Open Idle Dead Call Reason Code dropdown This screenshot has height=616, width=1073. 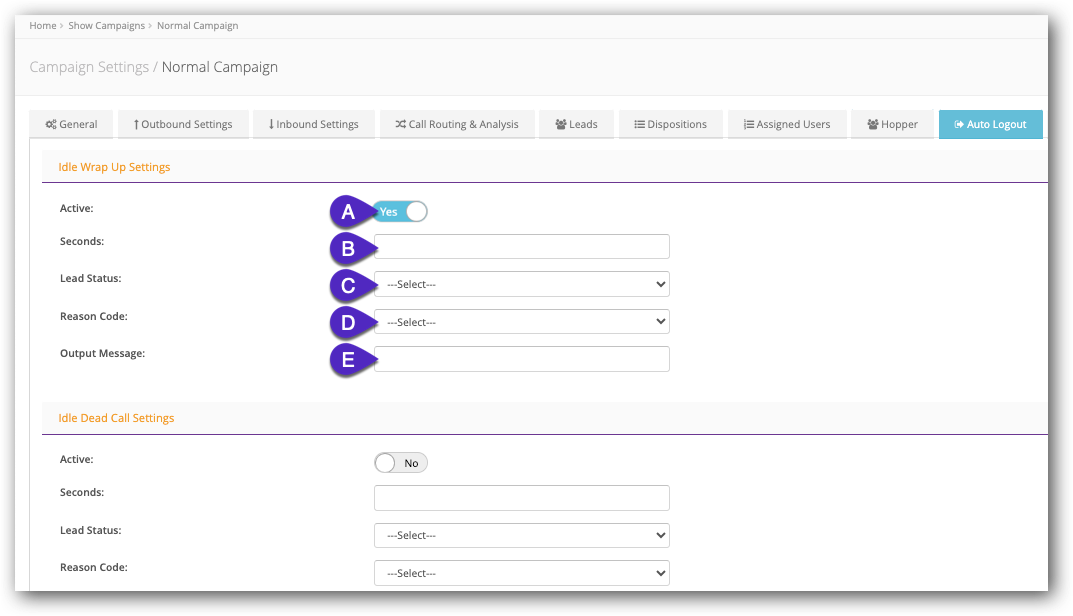pyautogui.click(x=521, y=573)
